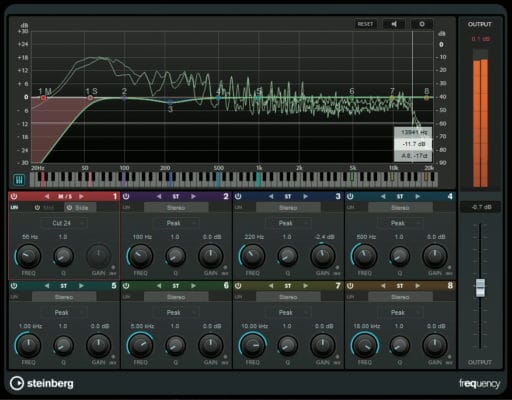Open band 8 Peak filter type dropdown
Viewport: 512px width, 400px height.
click(400, 312)
